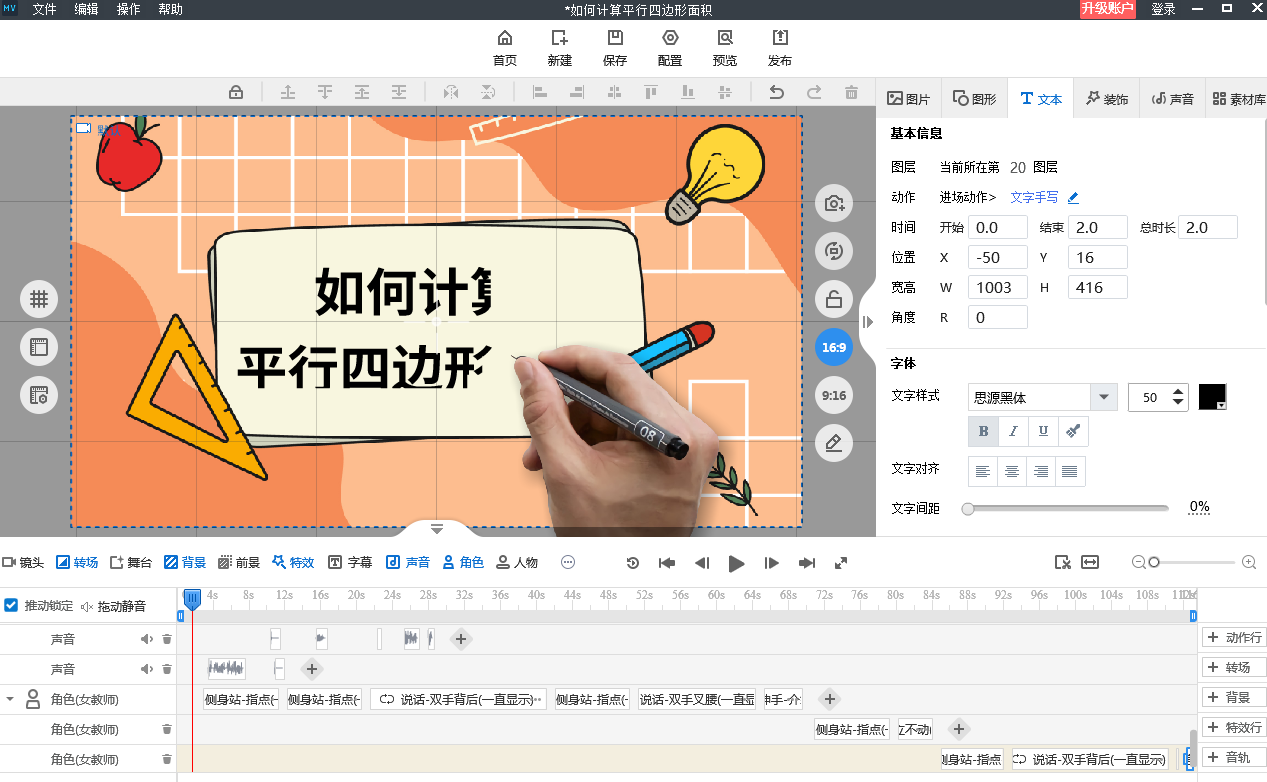This screenshot has height=782, width=1267.
Task: Click the trash delete icon in top toolbar
Action: tap(851, 92)
